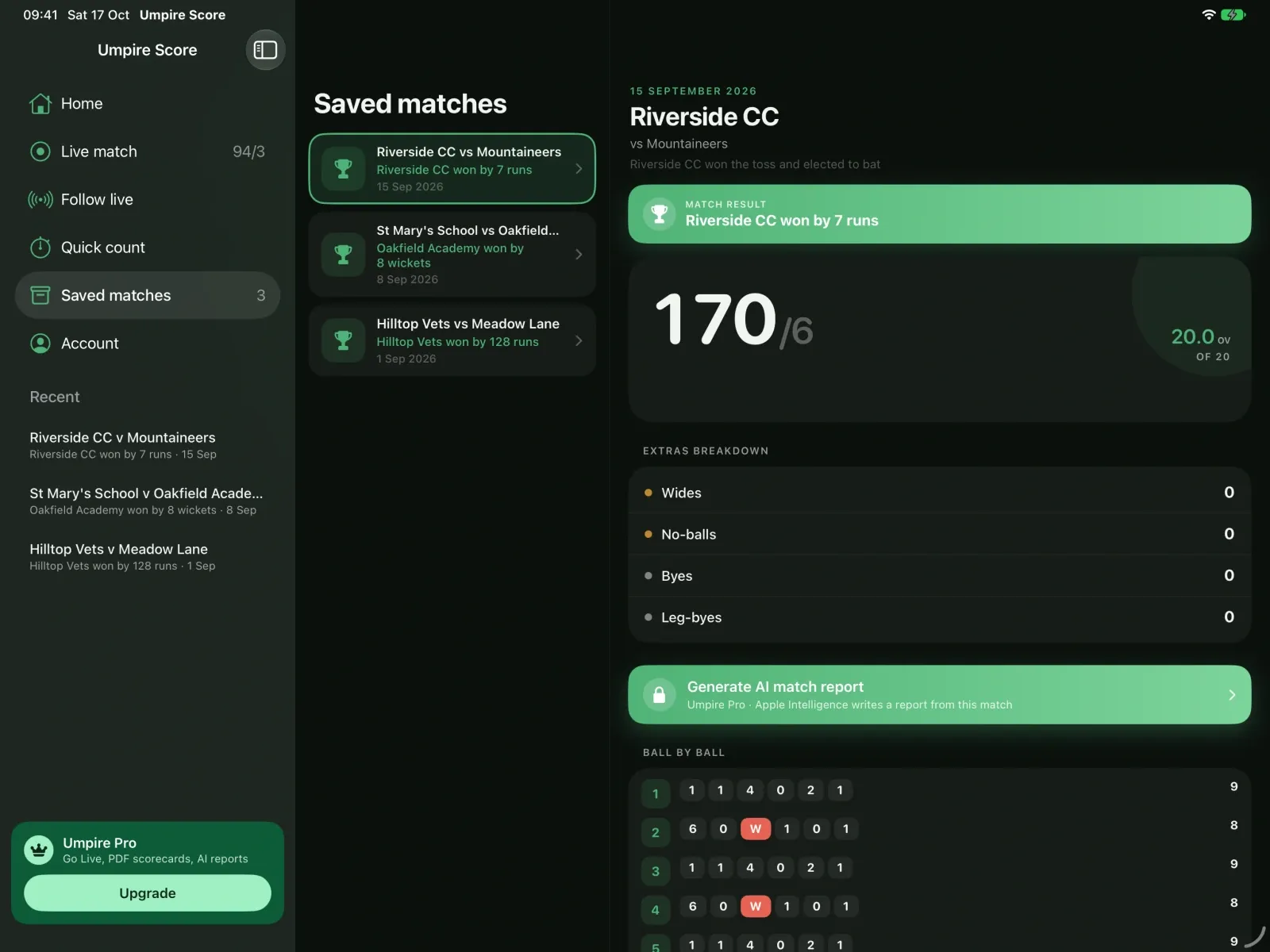Screen dimensions: 1270x952
Task: Click Generate AI match report banner
Action: [940, 695]
